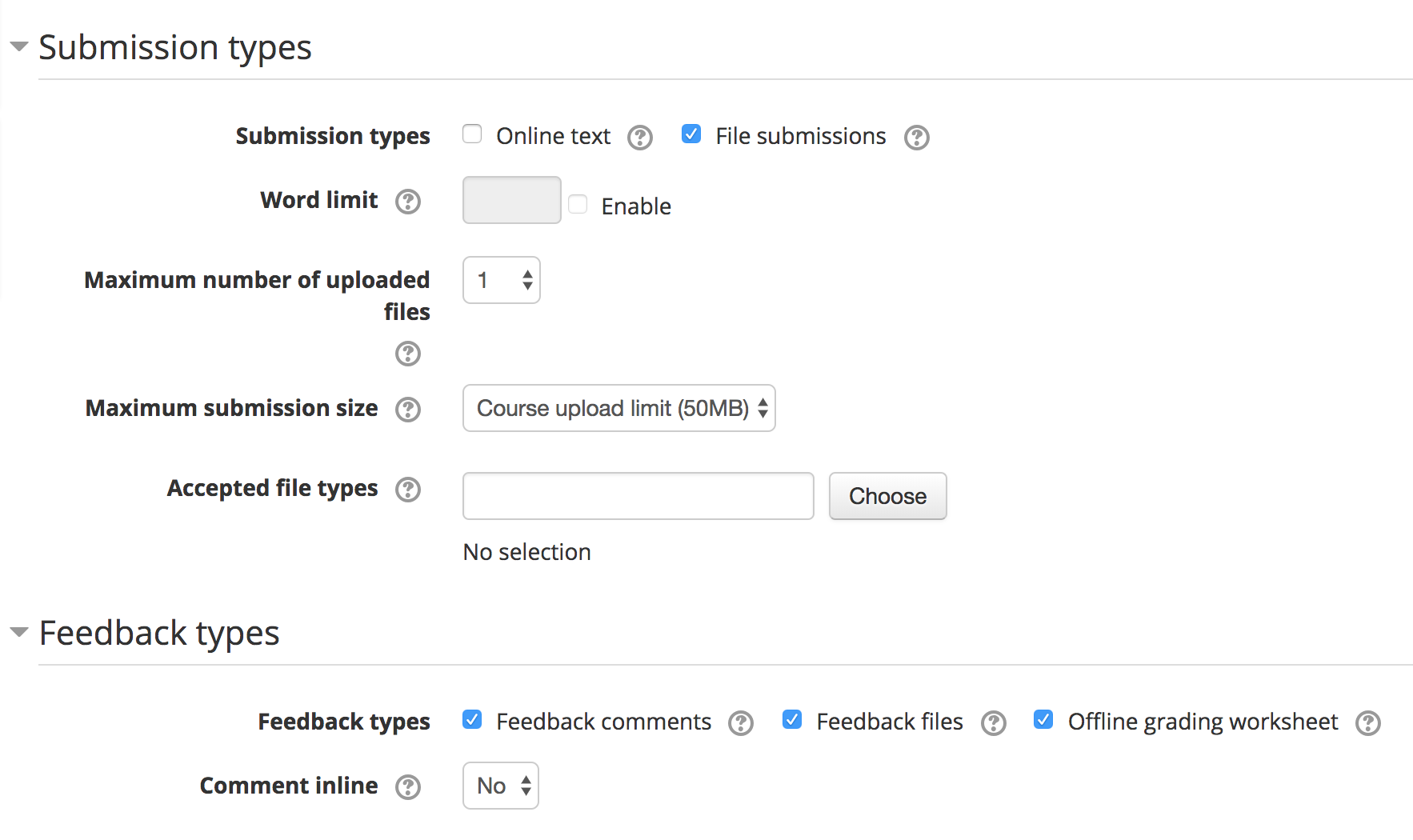Show help for Feedback files

pos(994,723)
